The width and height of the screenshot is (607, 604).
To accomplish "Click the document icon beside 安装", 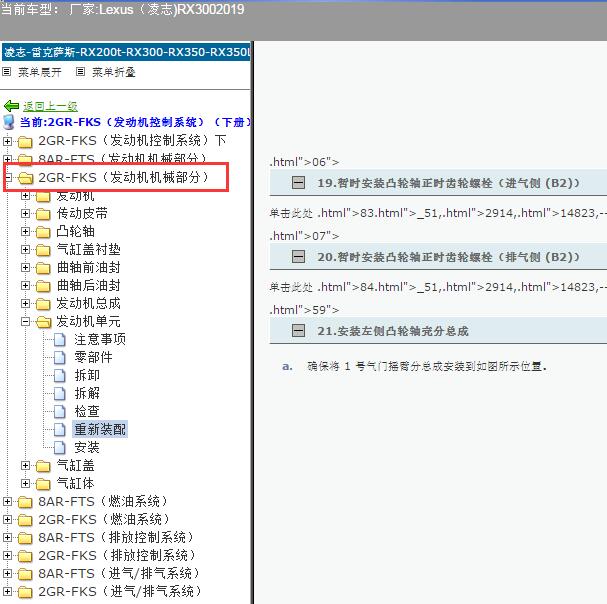I will (x=60, y=448).
